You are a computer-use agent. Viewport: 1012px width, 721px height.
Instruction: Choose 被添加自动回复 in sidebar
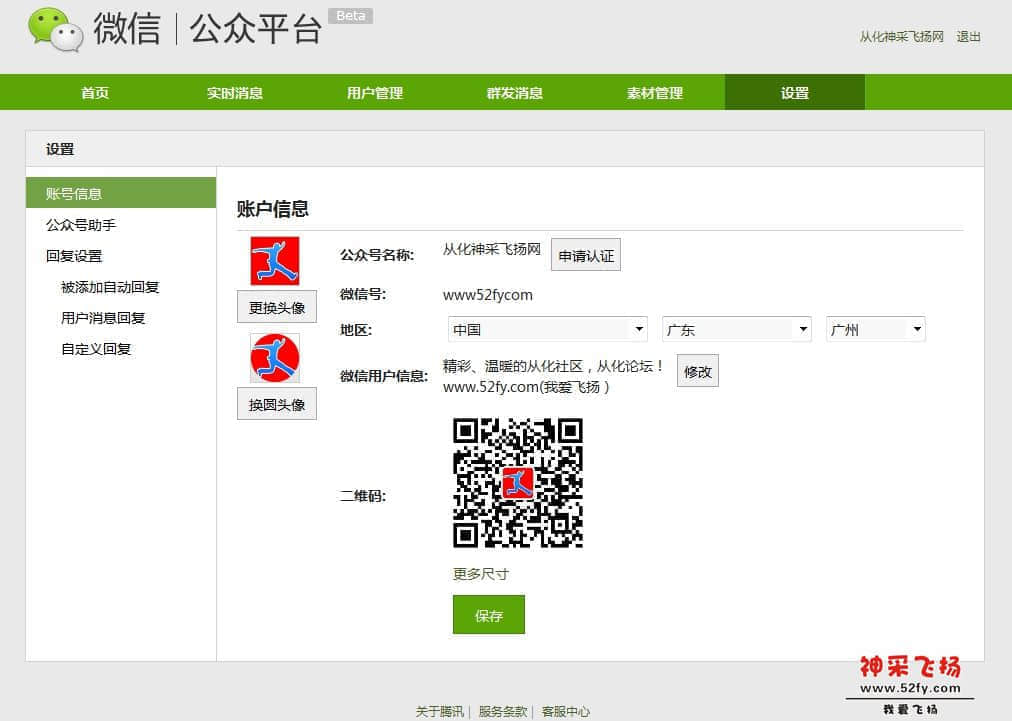point(110,287)
